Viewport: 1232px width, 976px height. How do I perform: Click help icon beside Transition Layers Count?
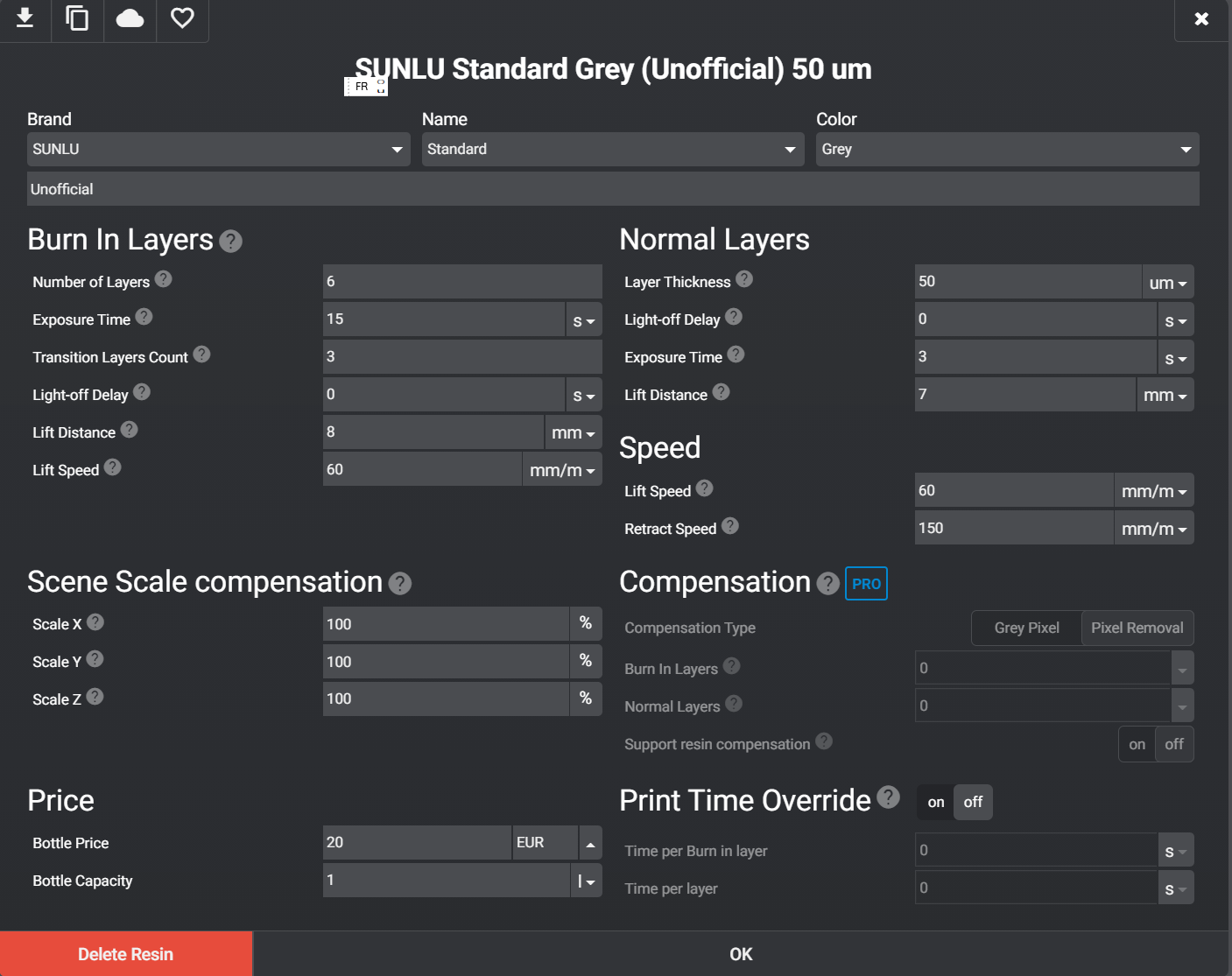pyautogui.click(x=201, y=355)
